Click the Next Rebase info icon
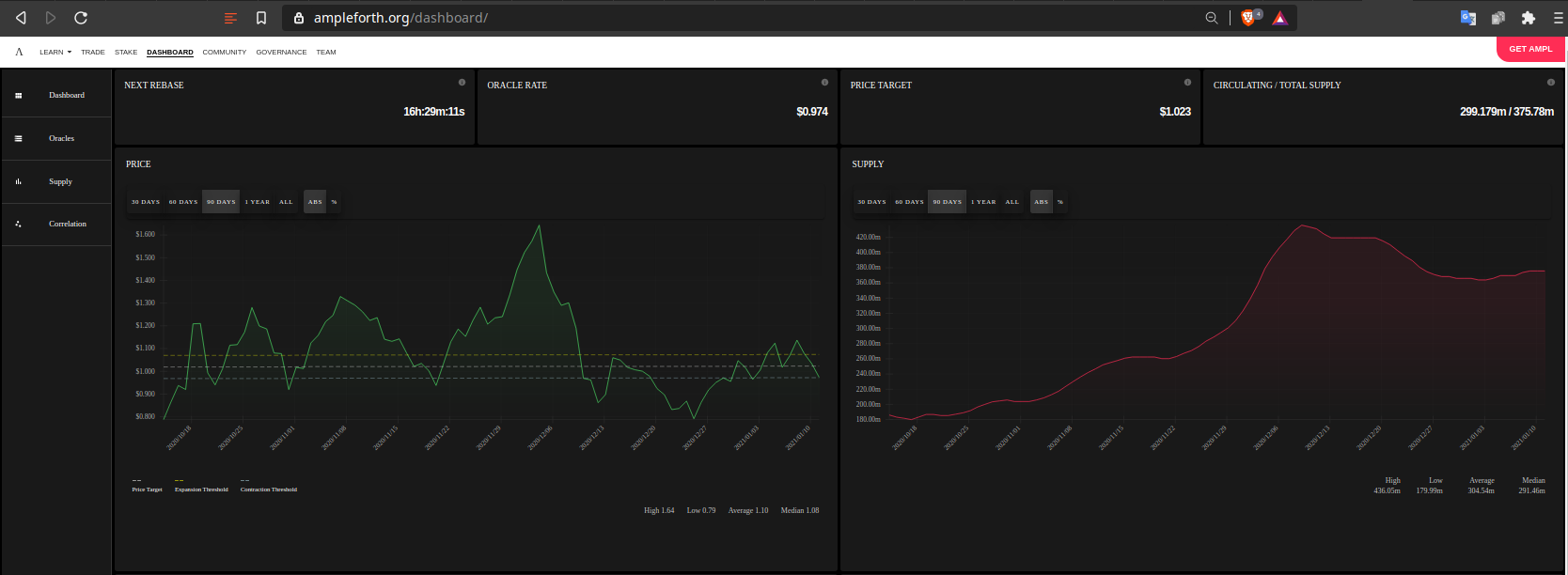Image resolution: width=1568 pixels, height=575 pixels. click(x=462, y=83)
